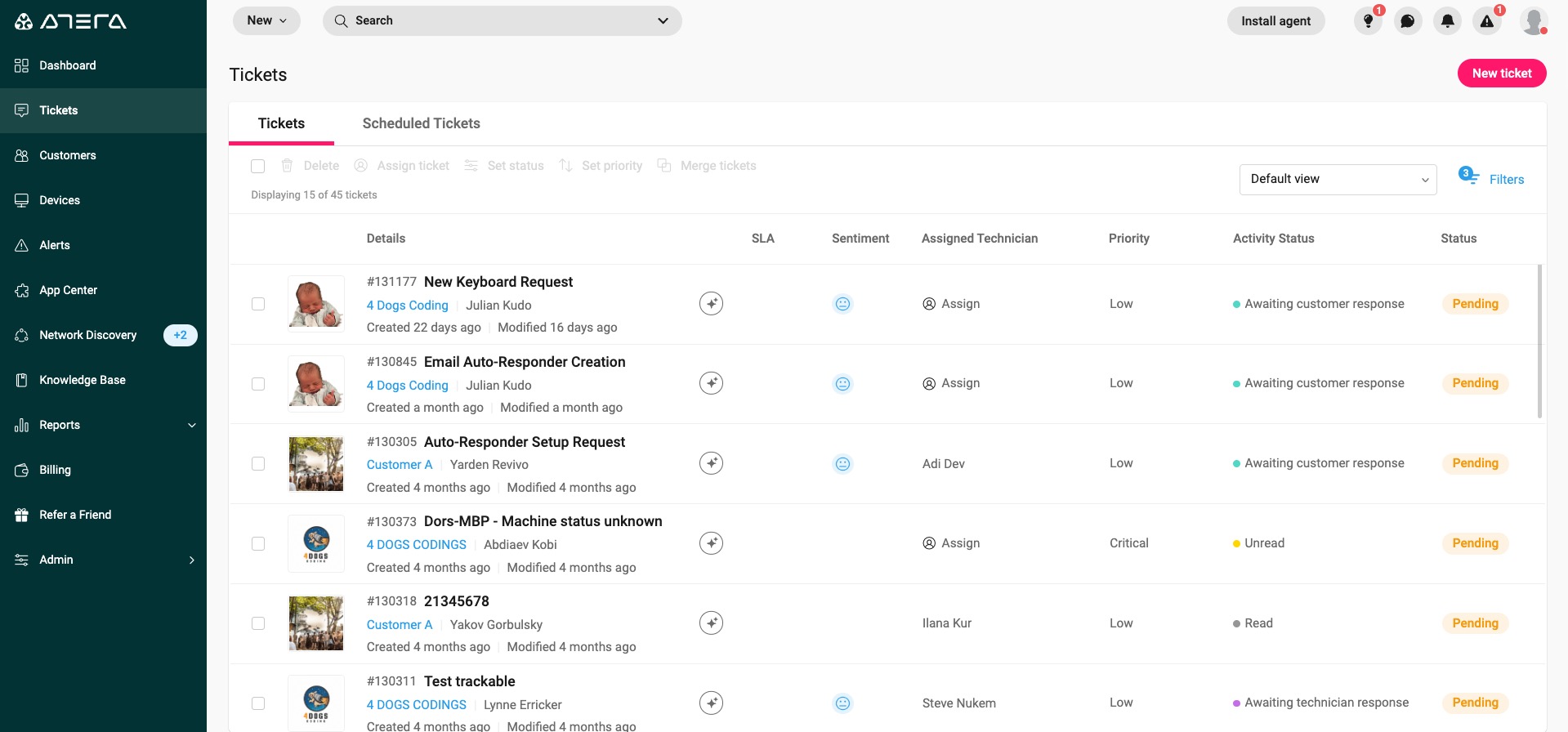This screenshot has width=1568, height=732.
Task: Check the box for Email Auto-Responder Creation
Action: point(258,384)
